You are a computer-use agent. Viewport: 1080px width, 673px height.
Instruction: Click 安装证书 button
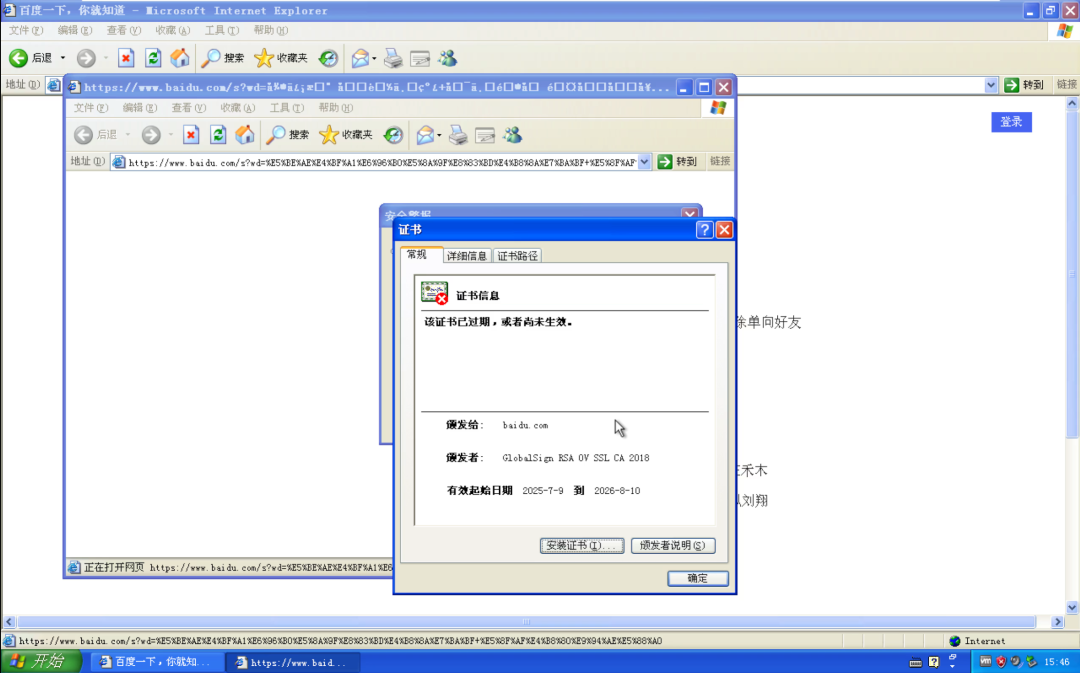tap(582, 545)
